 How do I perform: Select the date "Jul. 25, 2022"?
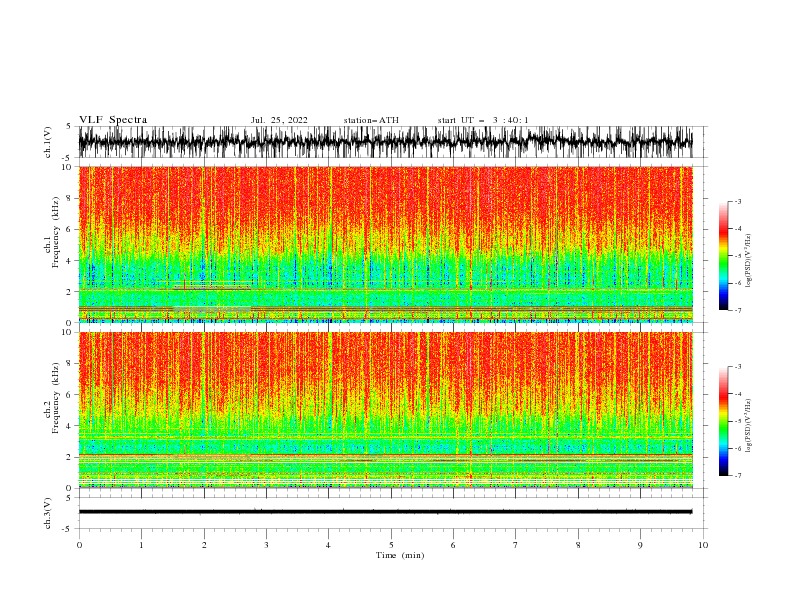point(279,120)
